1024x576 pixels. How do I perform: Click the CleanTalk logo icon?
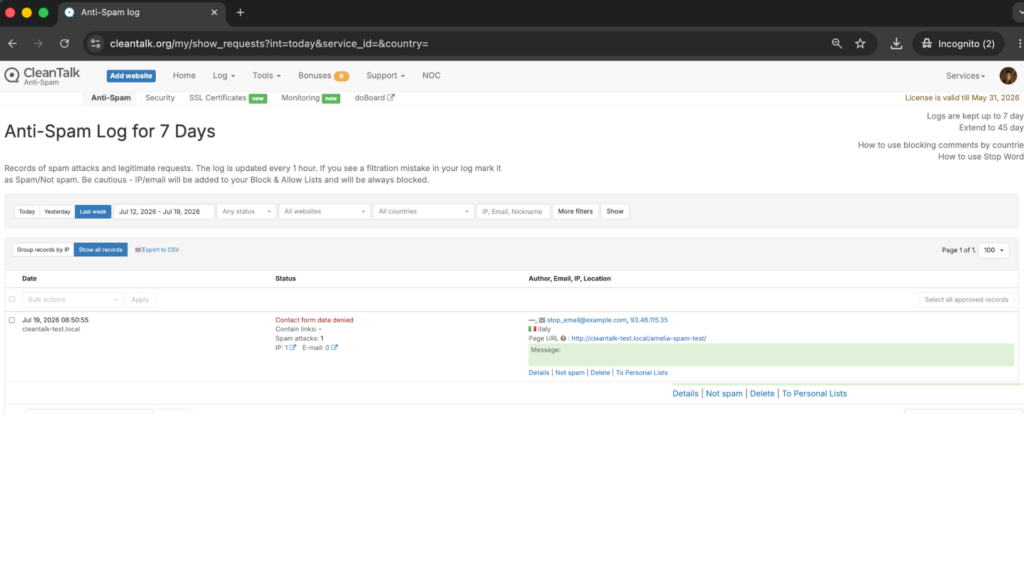[x=12, y=75]
